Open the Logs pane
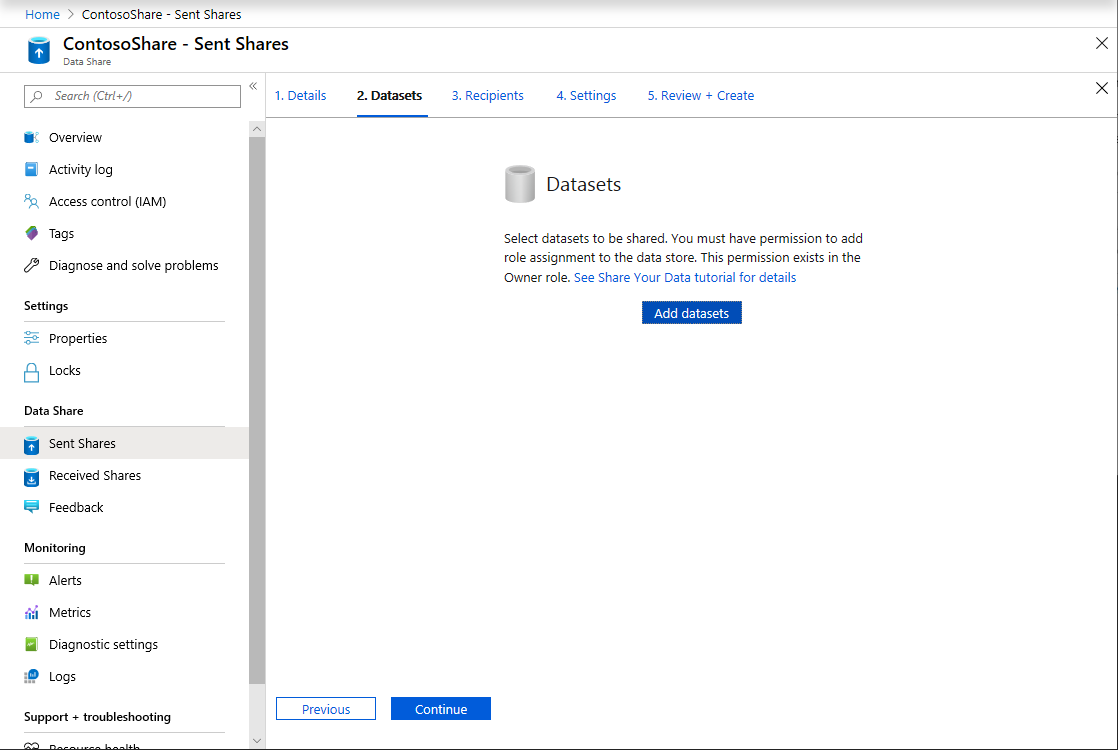 click(x=60, y=676)
